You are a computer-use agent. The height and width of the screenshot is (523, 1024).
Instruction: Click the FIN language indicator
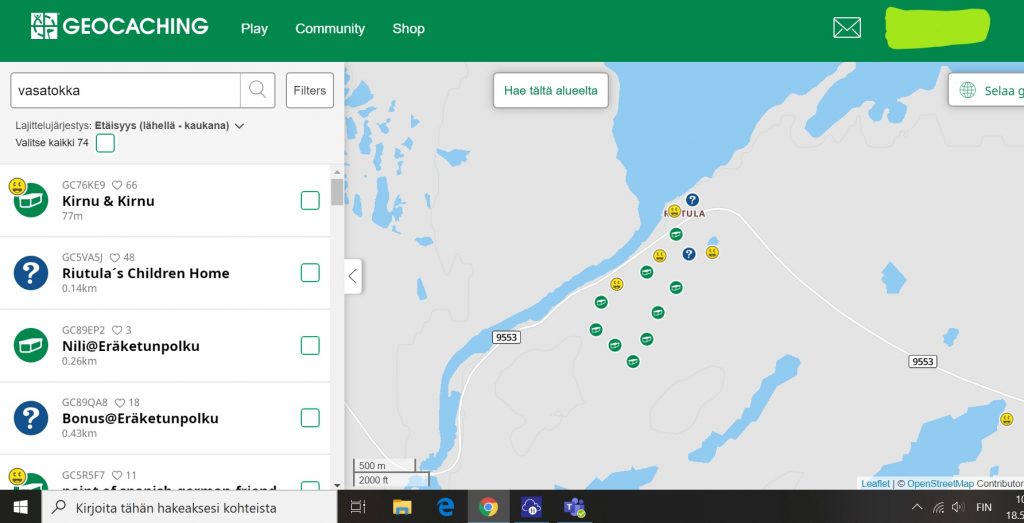tap(984, 507)
